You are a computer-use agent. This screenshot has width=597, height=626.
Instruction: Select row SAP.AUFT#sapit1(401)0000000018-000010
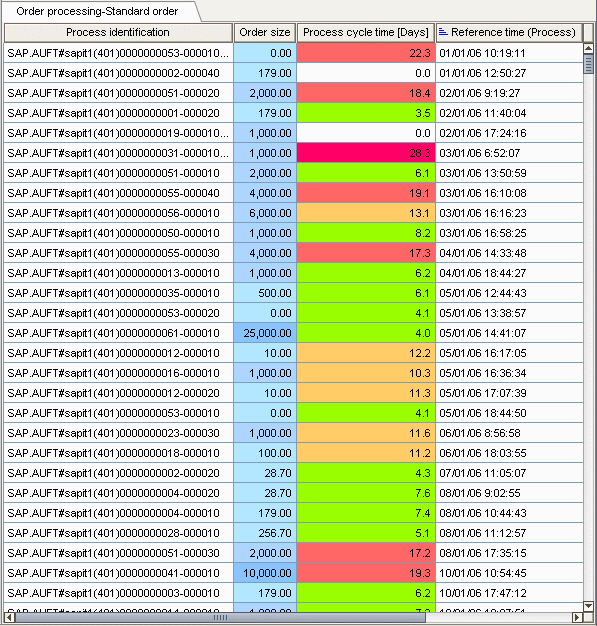point(294,453)
